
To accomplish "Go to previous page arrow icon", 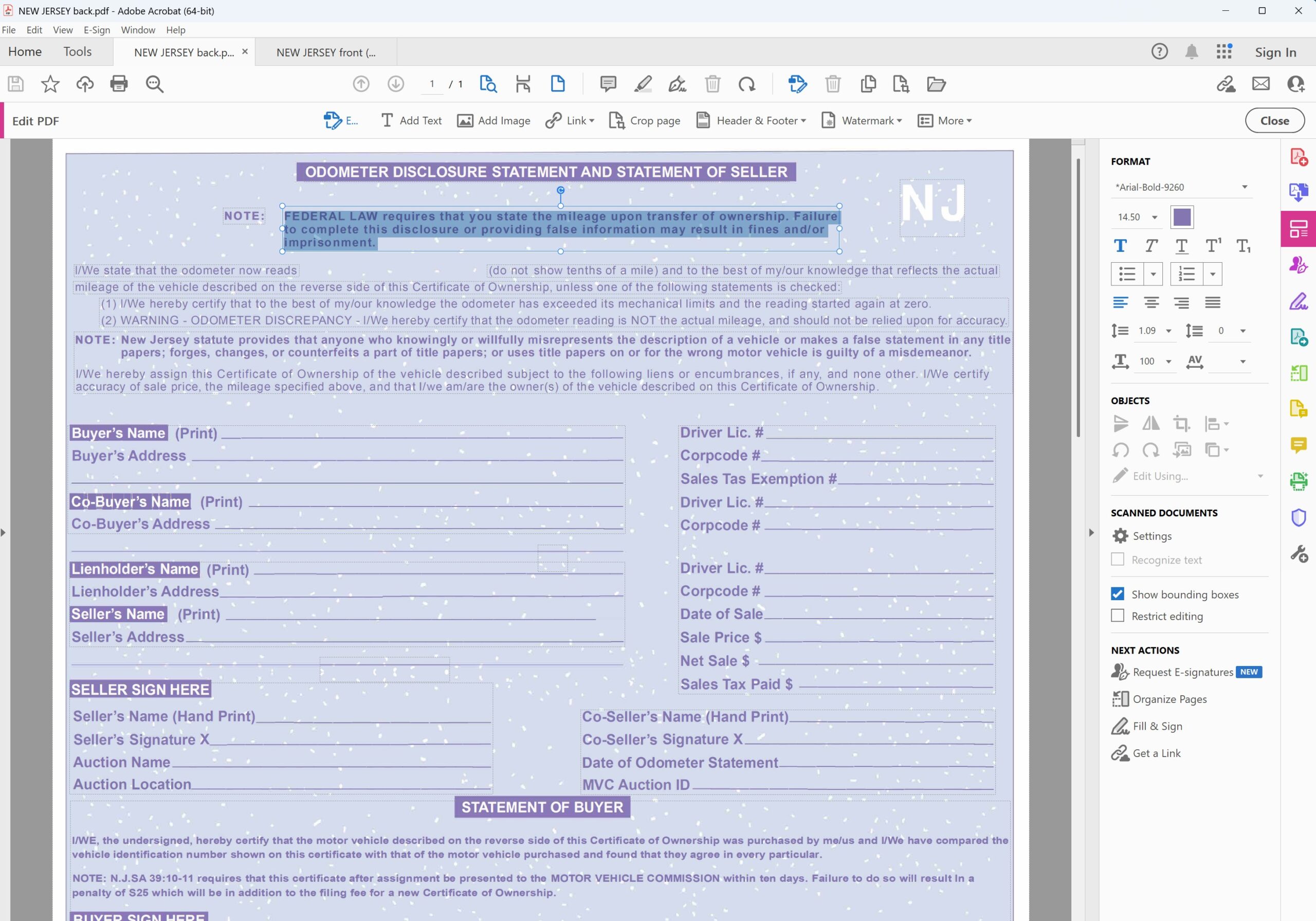I will pos(361,84).
